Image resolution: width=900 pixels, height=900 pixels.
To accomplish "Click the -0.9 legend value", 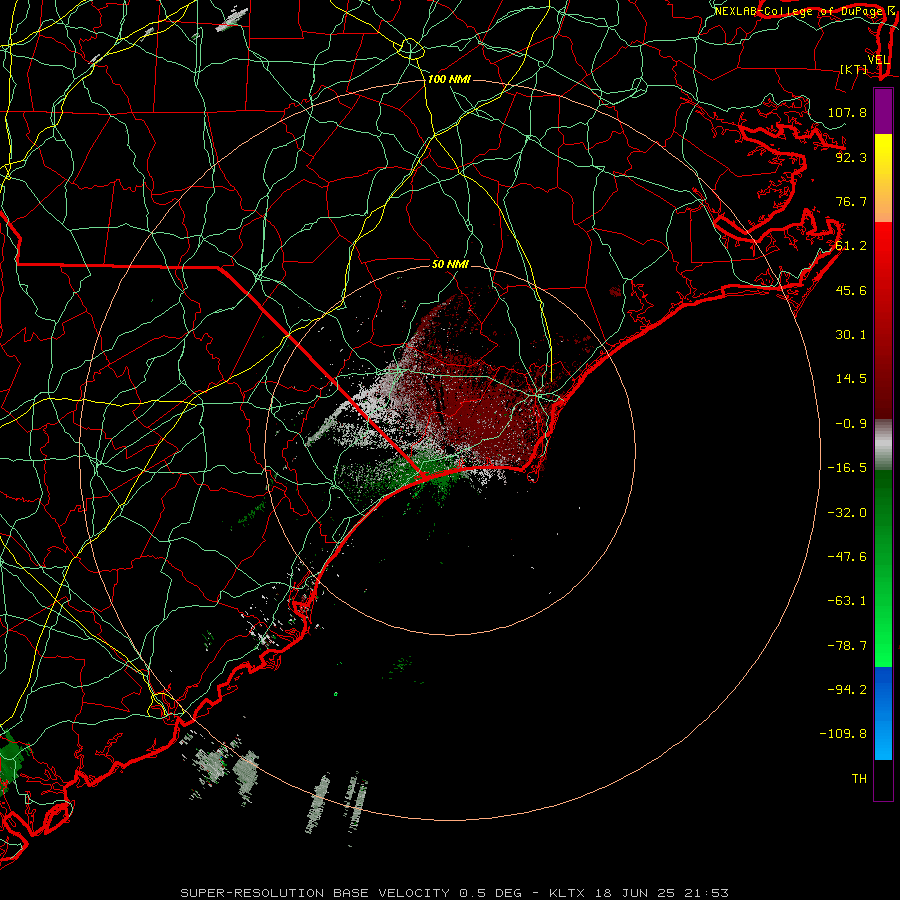I will [x=851, y=424].
